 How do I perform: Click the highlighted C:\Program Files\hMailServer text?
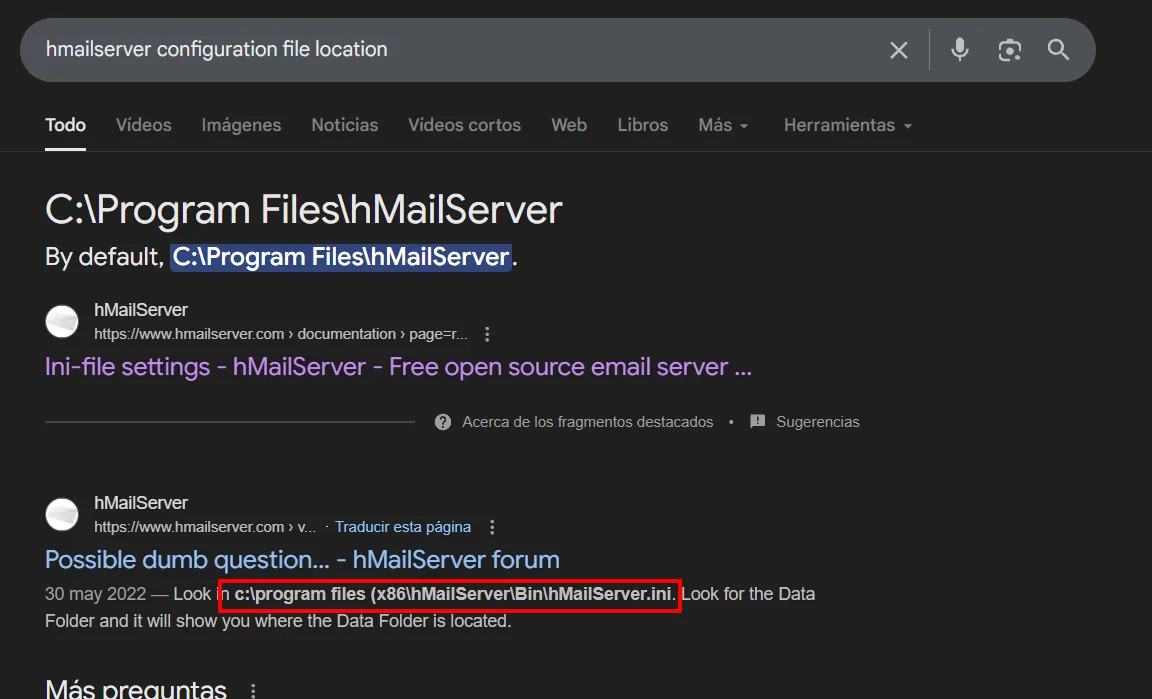point(341,257)
